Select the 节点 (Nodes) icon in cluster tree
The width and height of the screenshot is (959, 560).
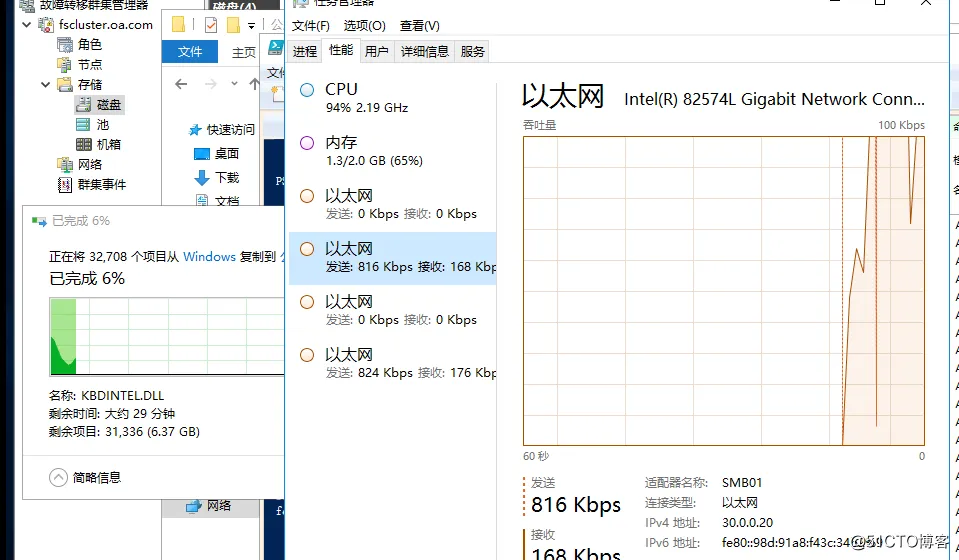pyautogui.click(x=65, y=64)
